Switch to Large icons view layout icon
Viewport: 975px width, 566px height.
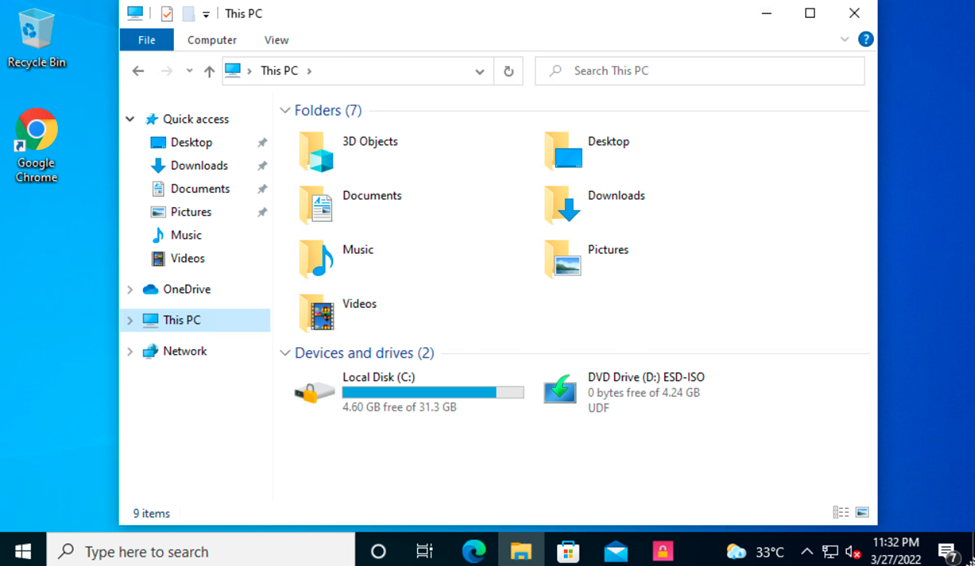coord(862,513)
